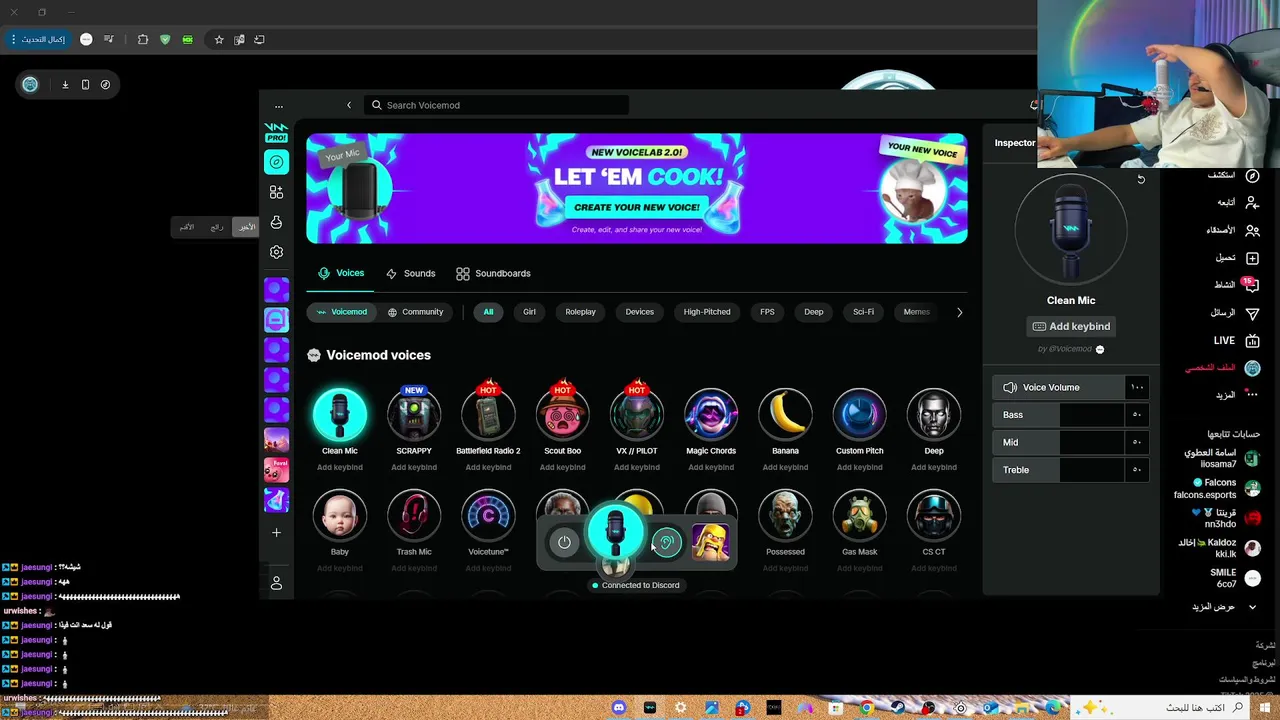The width and height of the screenshot is (1280, 720).
Task: Expand voice categories with right chevron
Action: (x=959, y=312)
